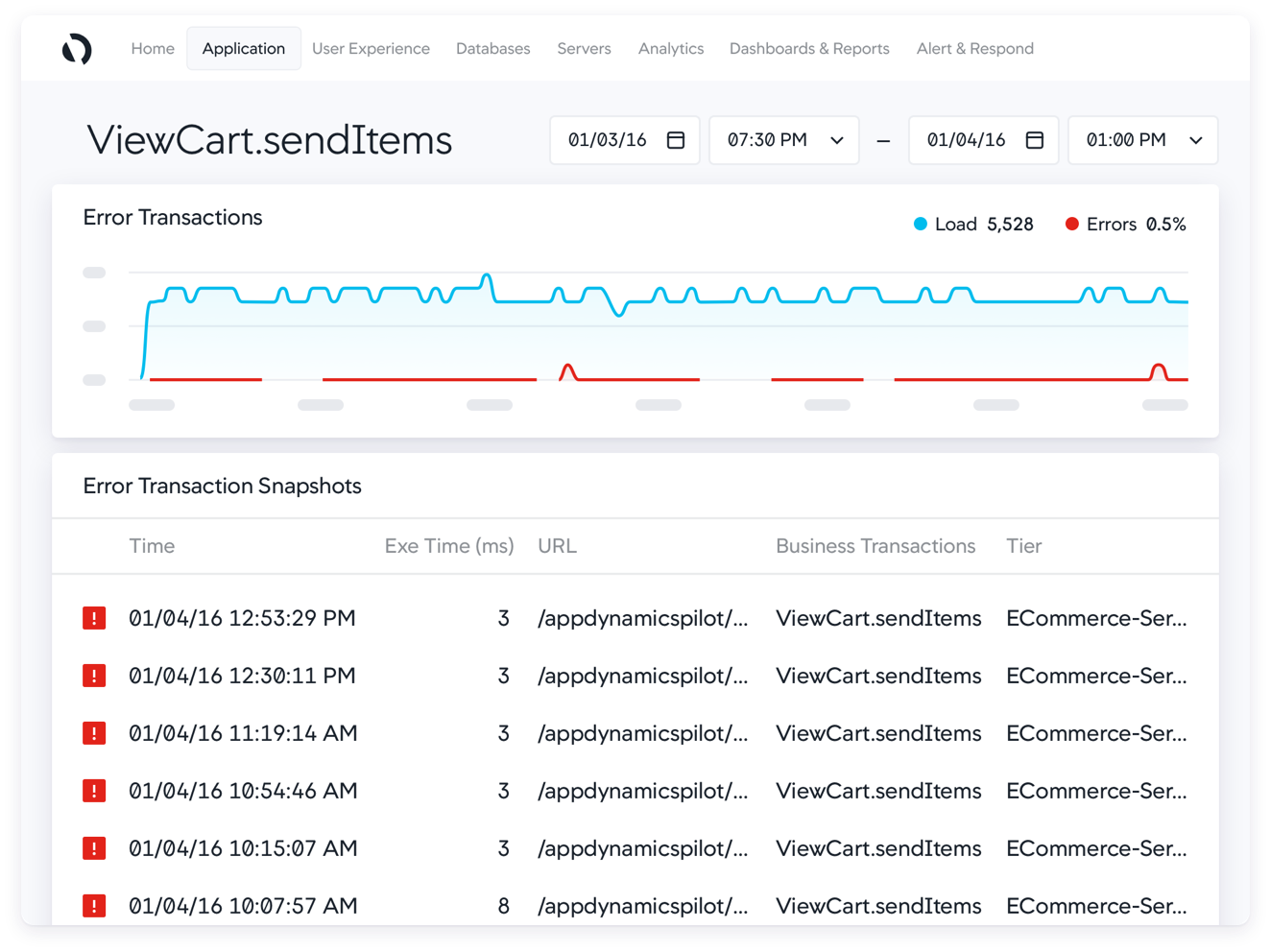Expand the 01:00 PM end time dropdown

point(1143,140)
